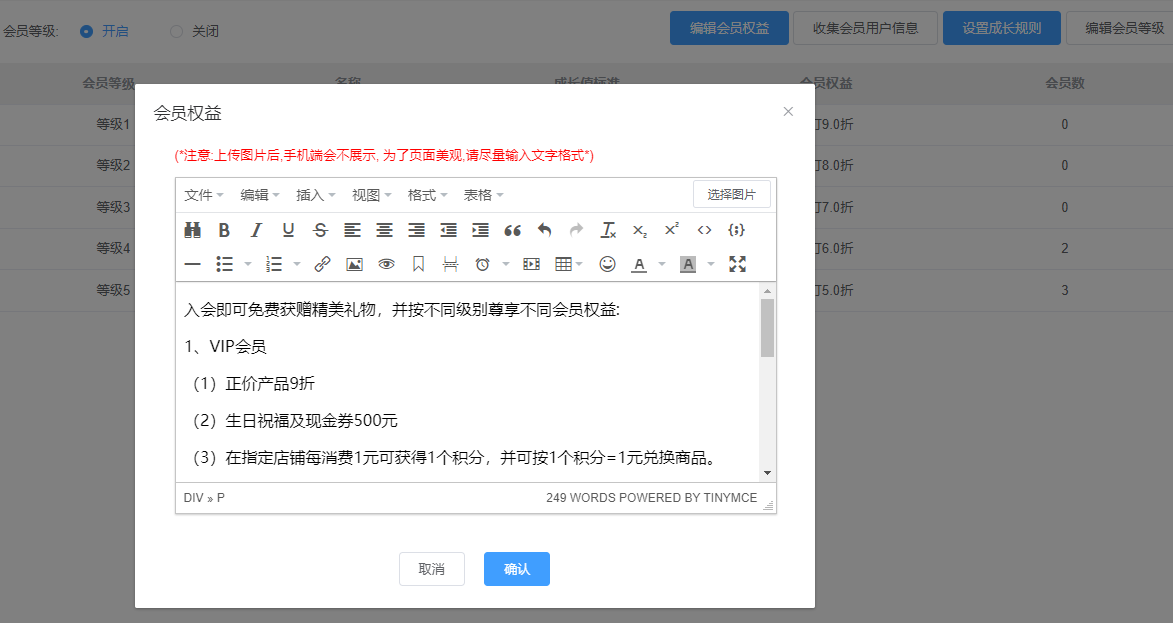The image size is (1173, 623).
Task: Click the find and replace binoculars icon
Action: [x=193, y=230]
